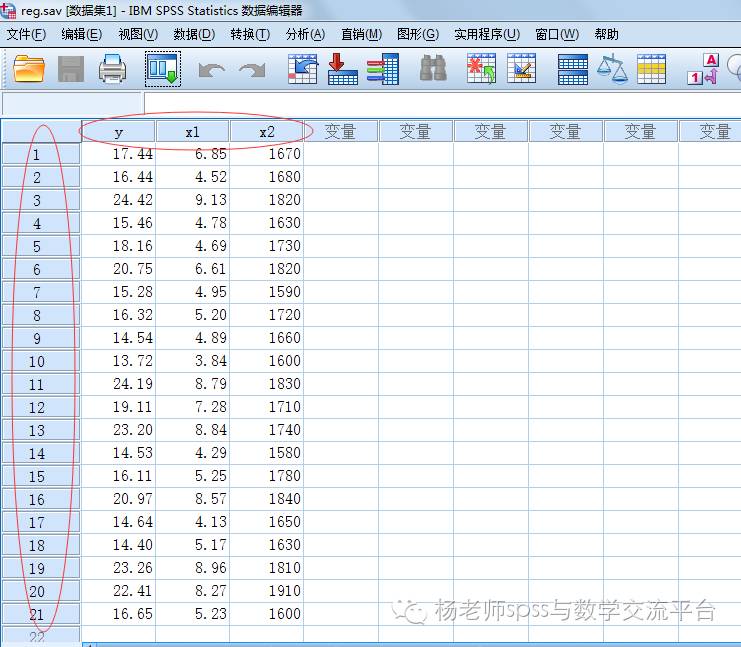Image resolution: width=741 pixels, height=647 pixels.
Task: Select the x2 column header
Action: [x=267, y=131]
